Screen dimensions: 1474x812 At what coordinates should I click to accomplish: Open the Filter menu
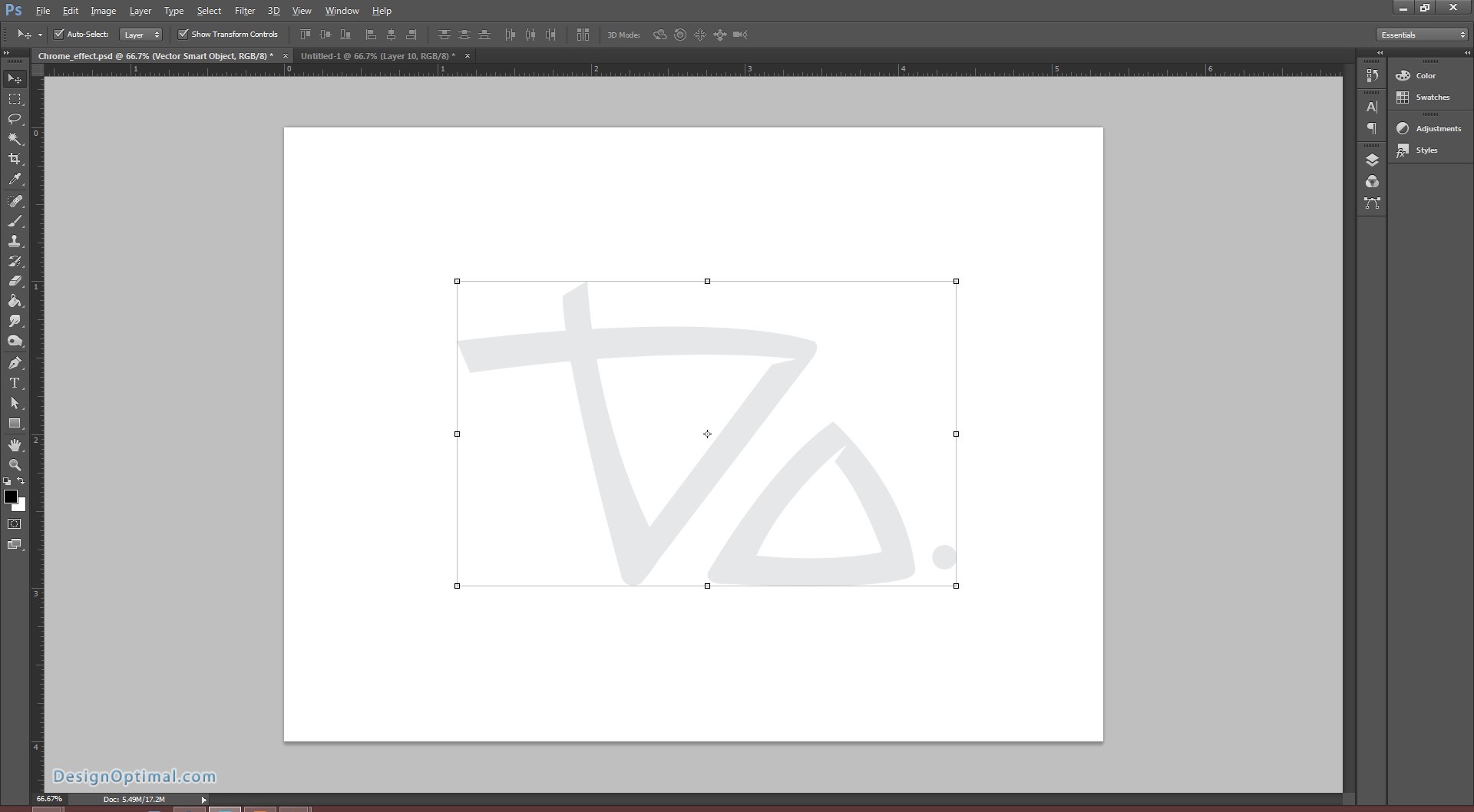tap(245, 11)
